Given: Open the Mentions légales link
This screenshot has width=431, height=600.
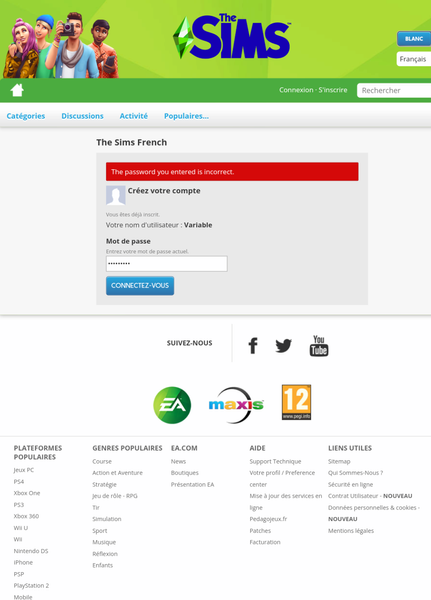Looking at the screenshot, I should pos(351,531).
